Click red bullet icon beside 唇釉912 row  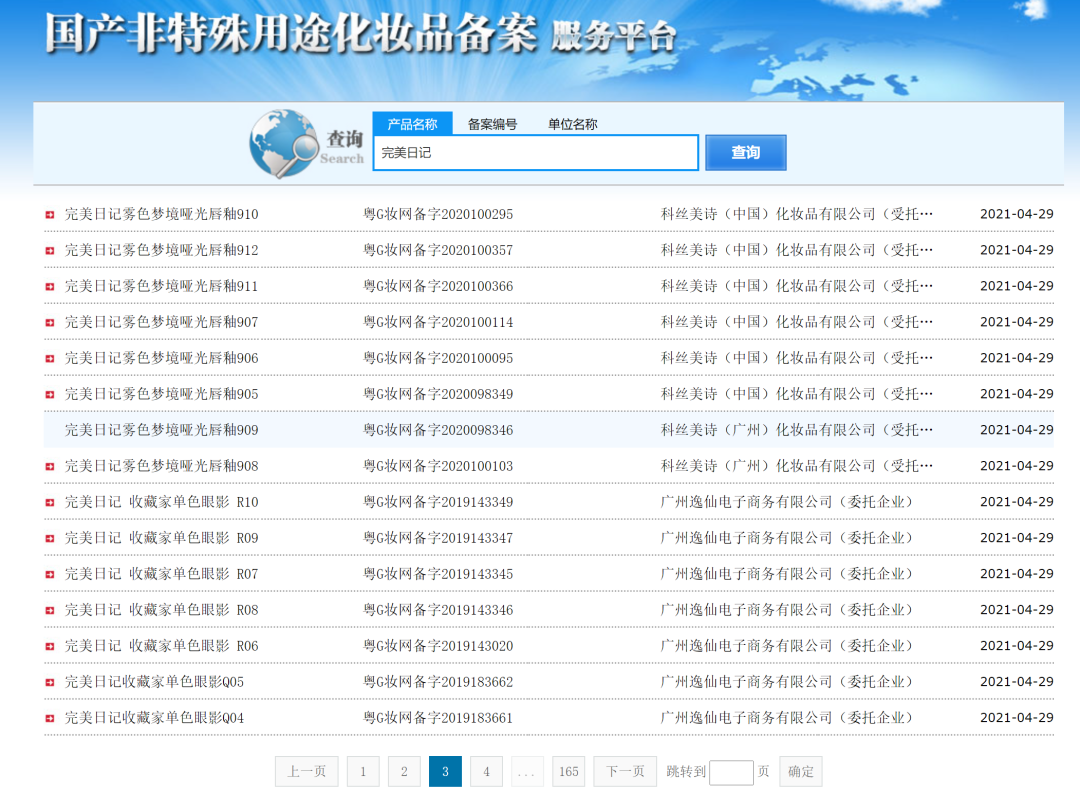tap(50, 251)
